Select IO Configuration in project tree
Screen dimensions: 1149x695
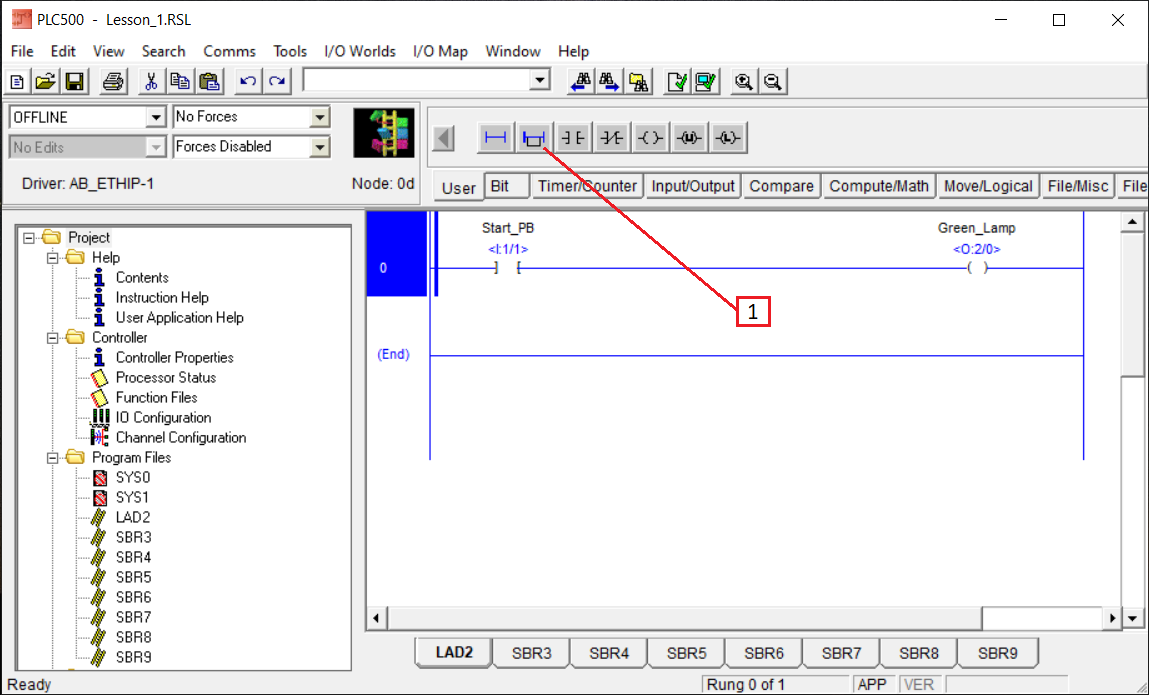click(x=163, y=418)
